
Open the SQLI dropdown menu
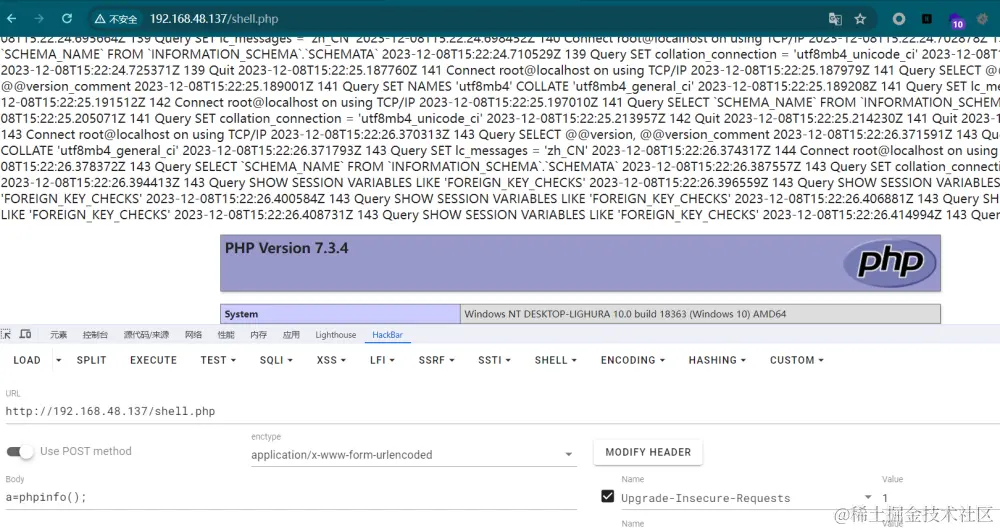pyautogui.click(x=276, y=360)
